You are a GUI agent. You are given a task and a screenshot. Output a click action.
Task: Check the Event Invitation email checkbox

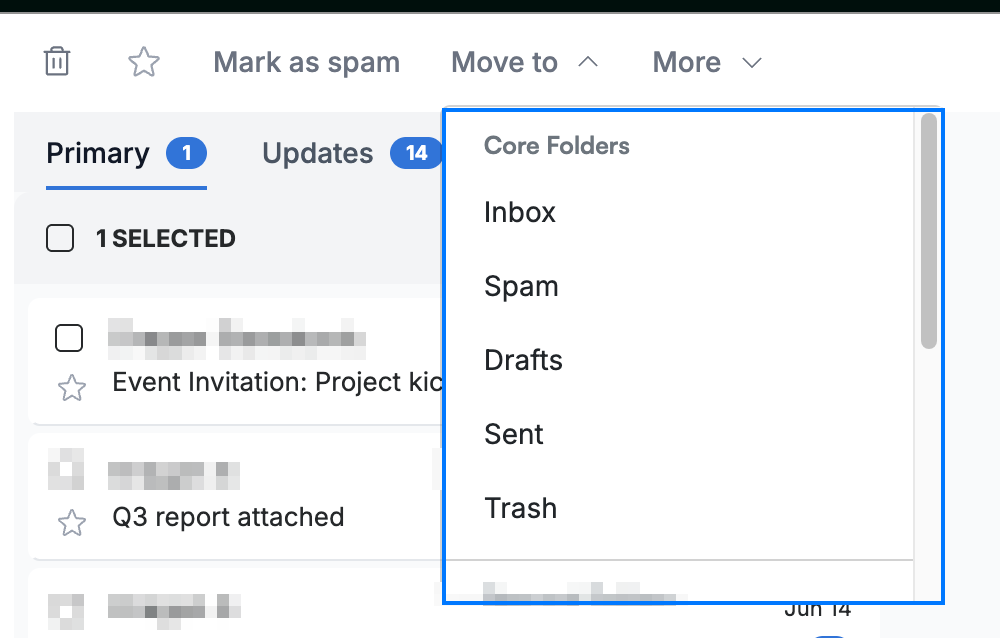point(69,338)
